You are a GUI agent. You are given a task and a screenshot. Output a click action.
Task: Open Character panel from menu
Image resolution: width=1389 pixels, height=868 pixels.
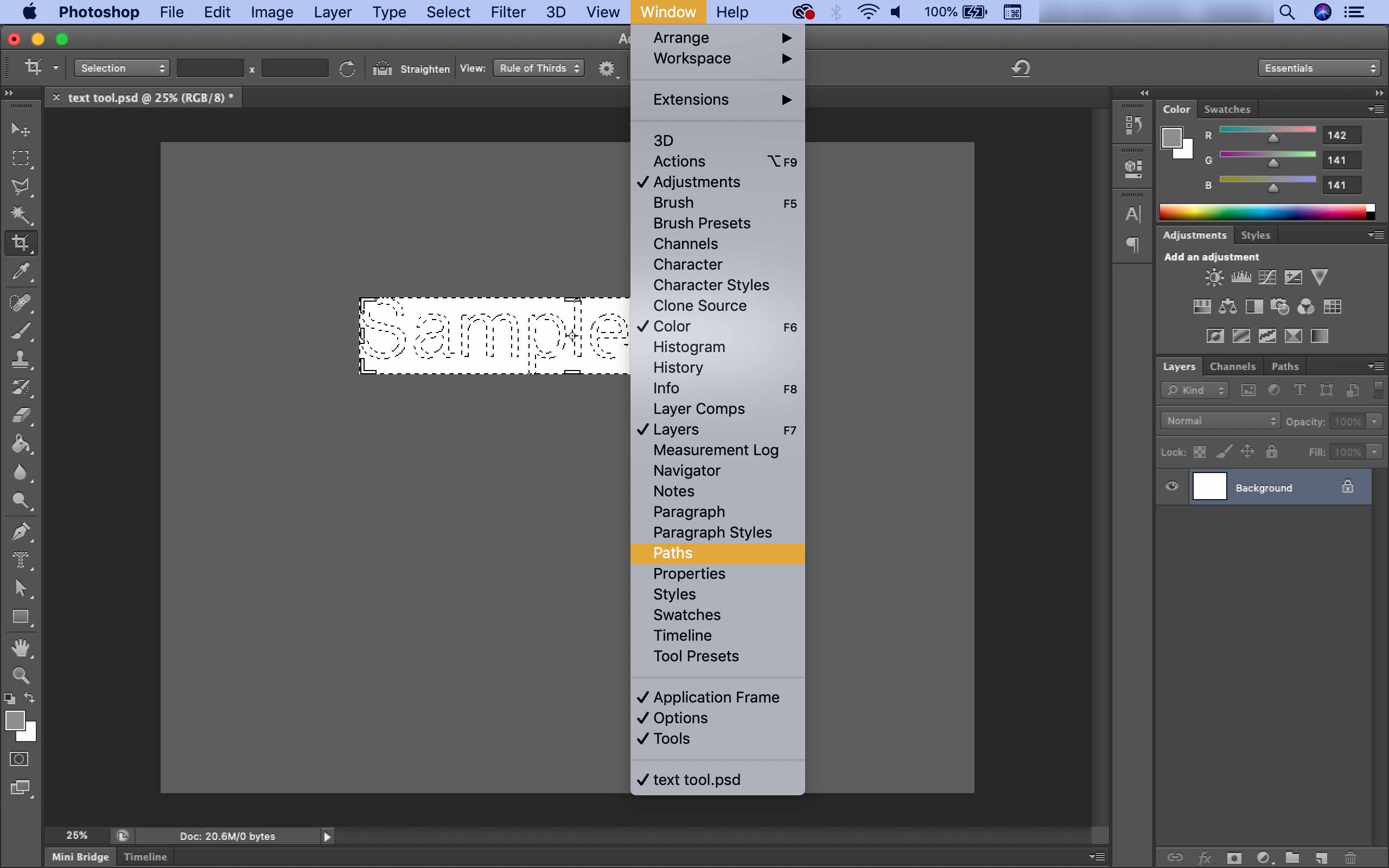point(688,264)
